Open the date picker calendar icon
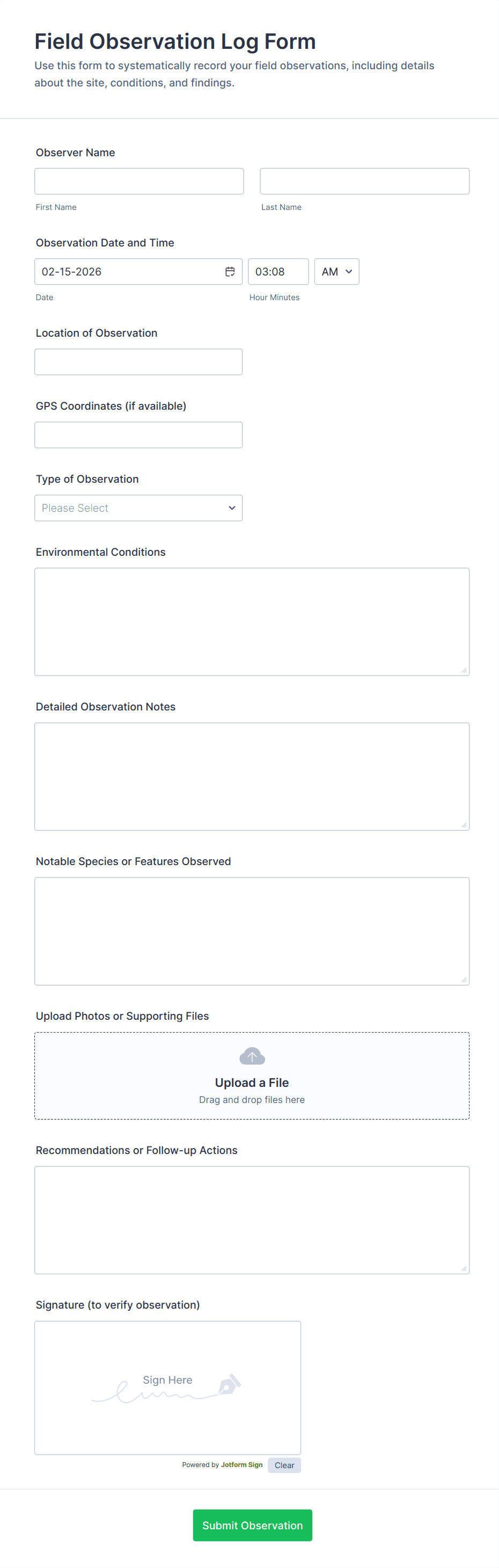 [x=230, y=272]
